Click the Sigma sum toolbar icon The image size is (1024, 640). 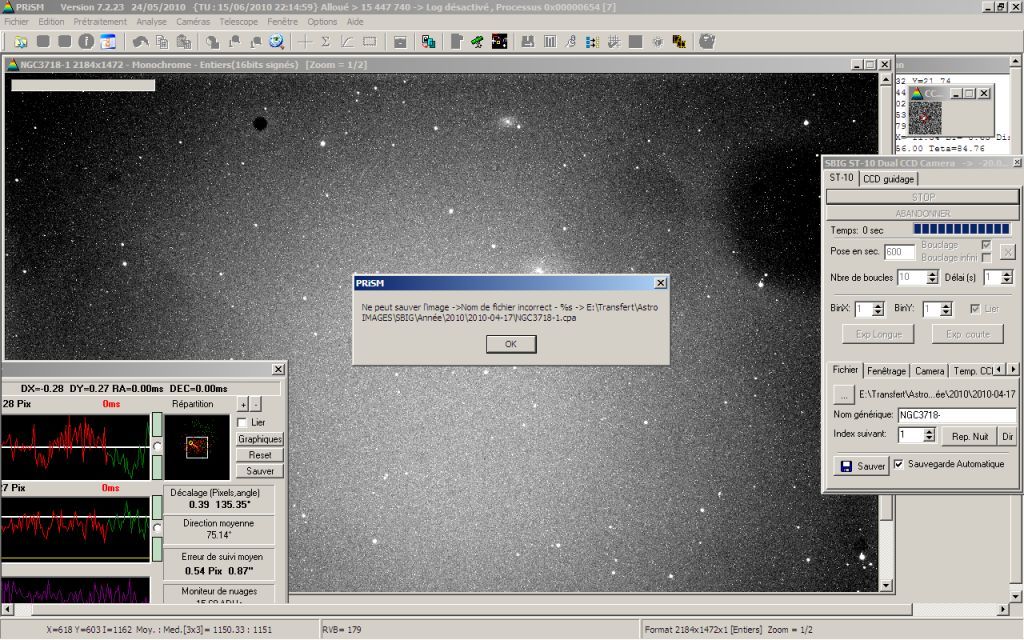tap(326, 42)
